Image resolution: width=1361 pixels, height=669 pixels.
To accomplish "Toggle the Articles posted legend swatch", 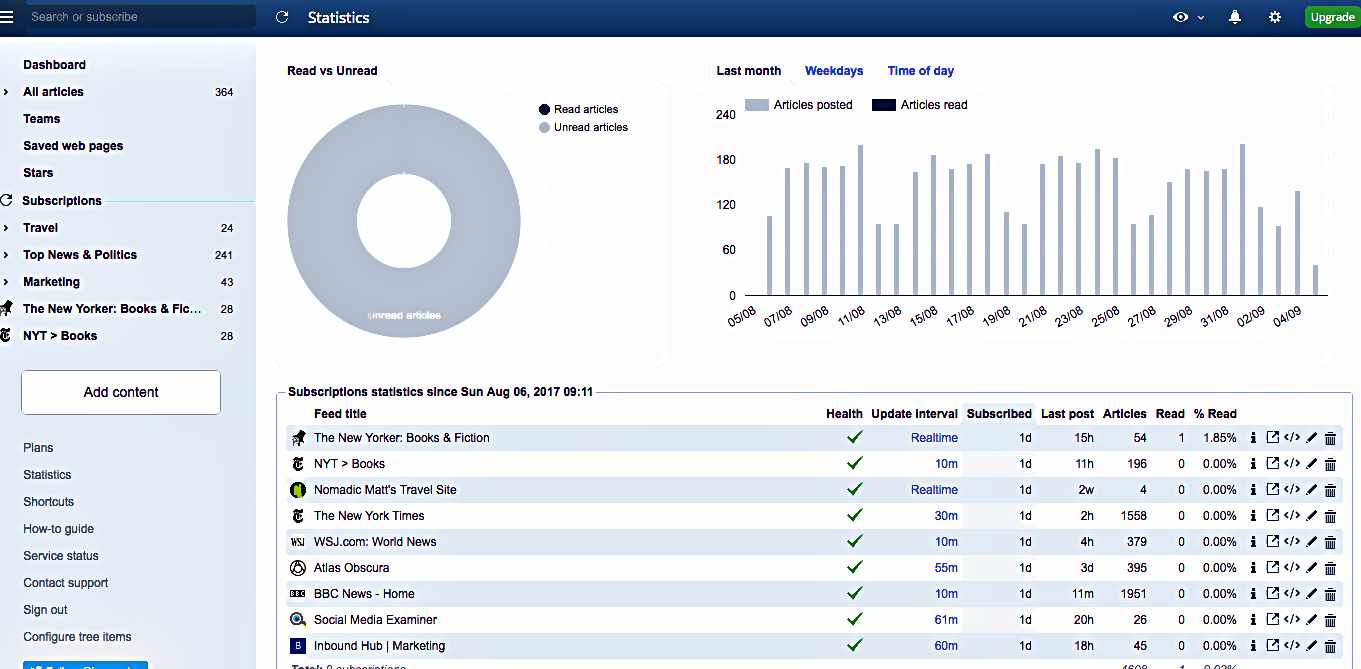I will tap(757, 105).
